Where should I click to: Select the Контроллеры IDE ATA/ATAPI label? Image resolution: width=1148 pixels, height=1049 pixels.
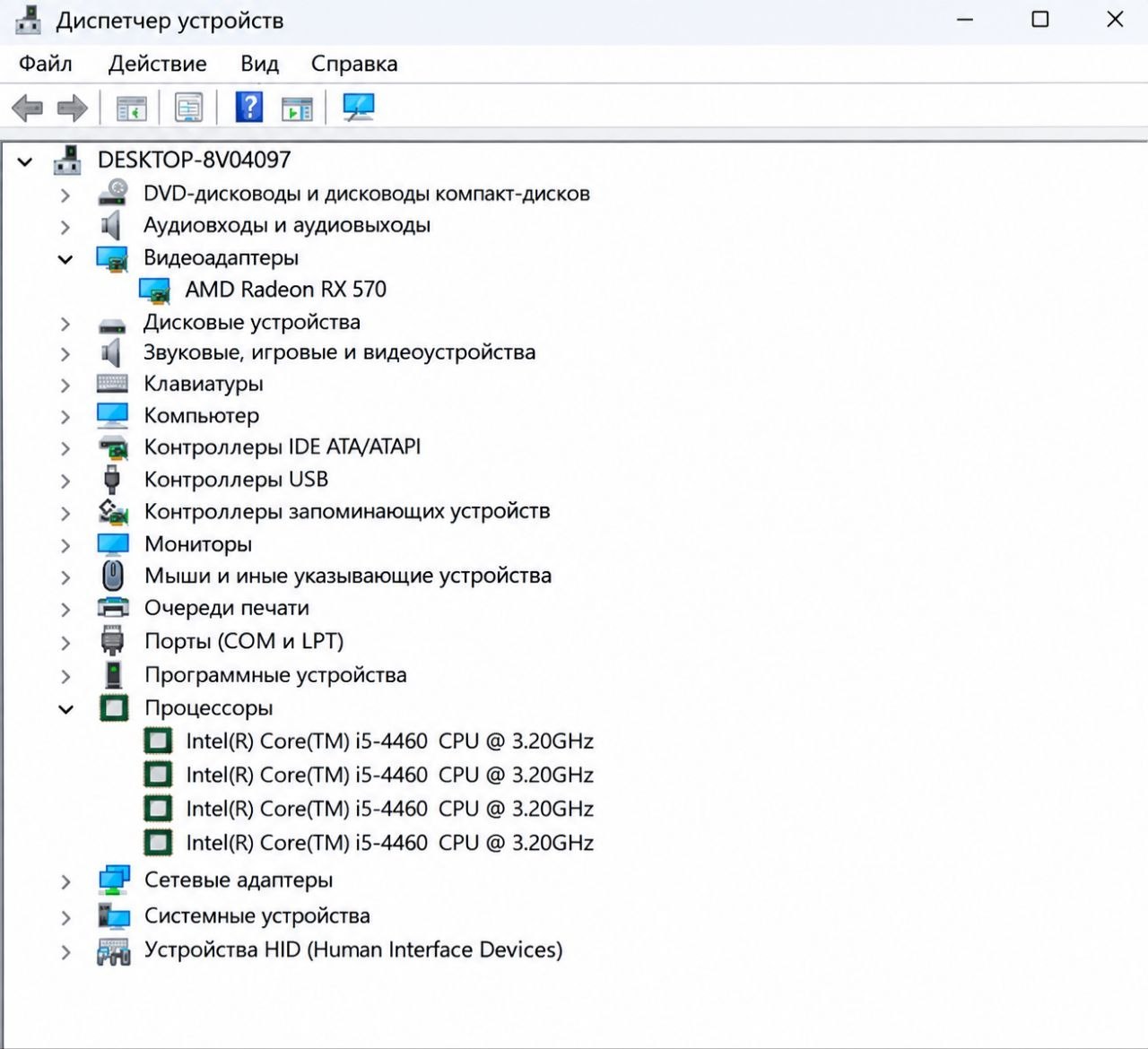coord(282,446)
